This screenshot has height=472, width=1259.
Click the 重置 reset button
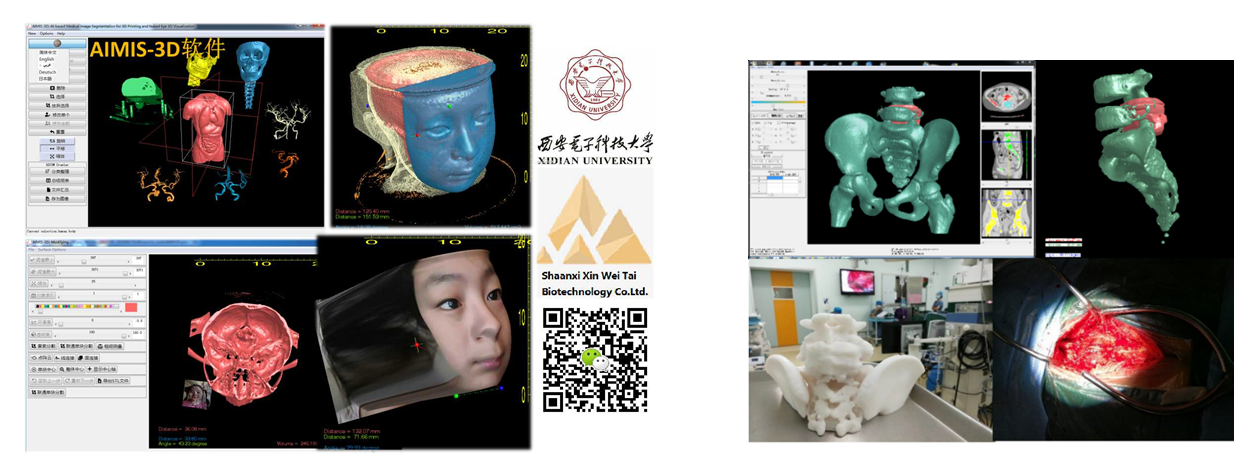(x=59, y=132)
